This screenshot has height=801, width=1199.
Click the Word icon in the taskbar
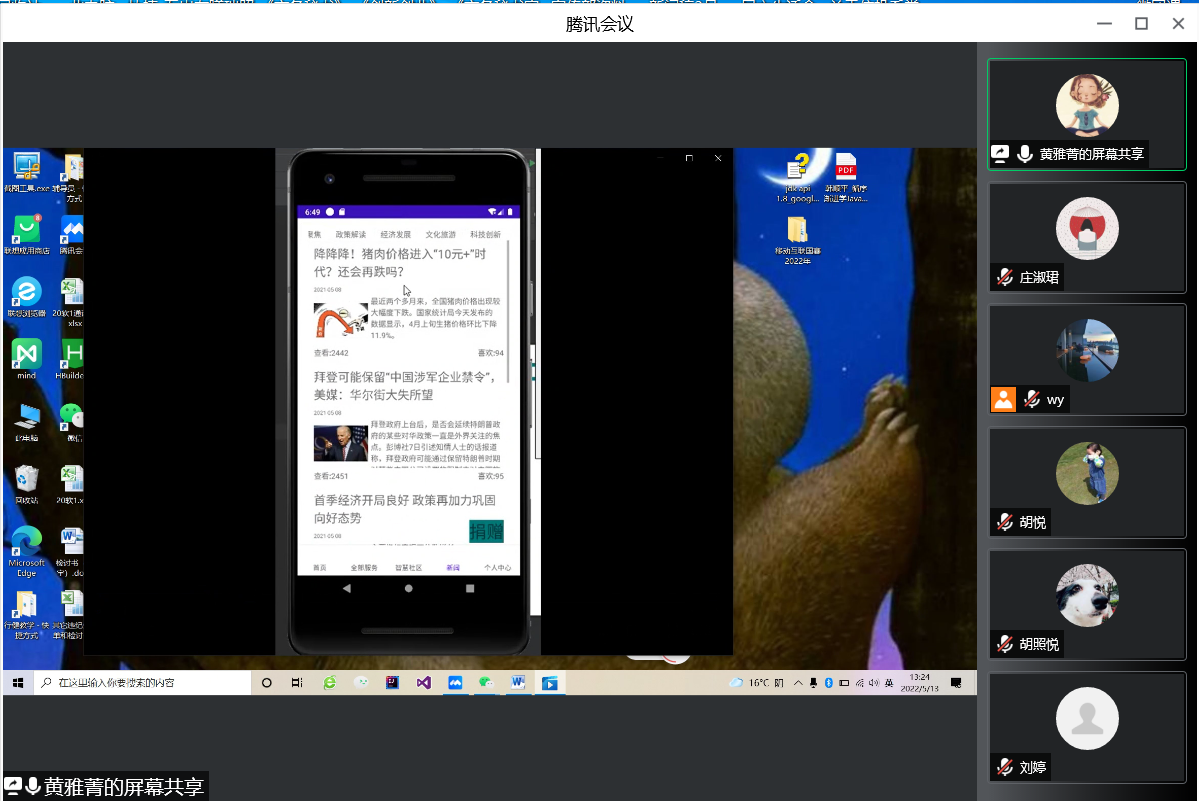click(518, 682)
